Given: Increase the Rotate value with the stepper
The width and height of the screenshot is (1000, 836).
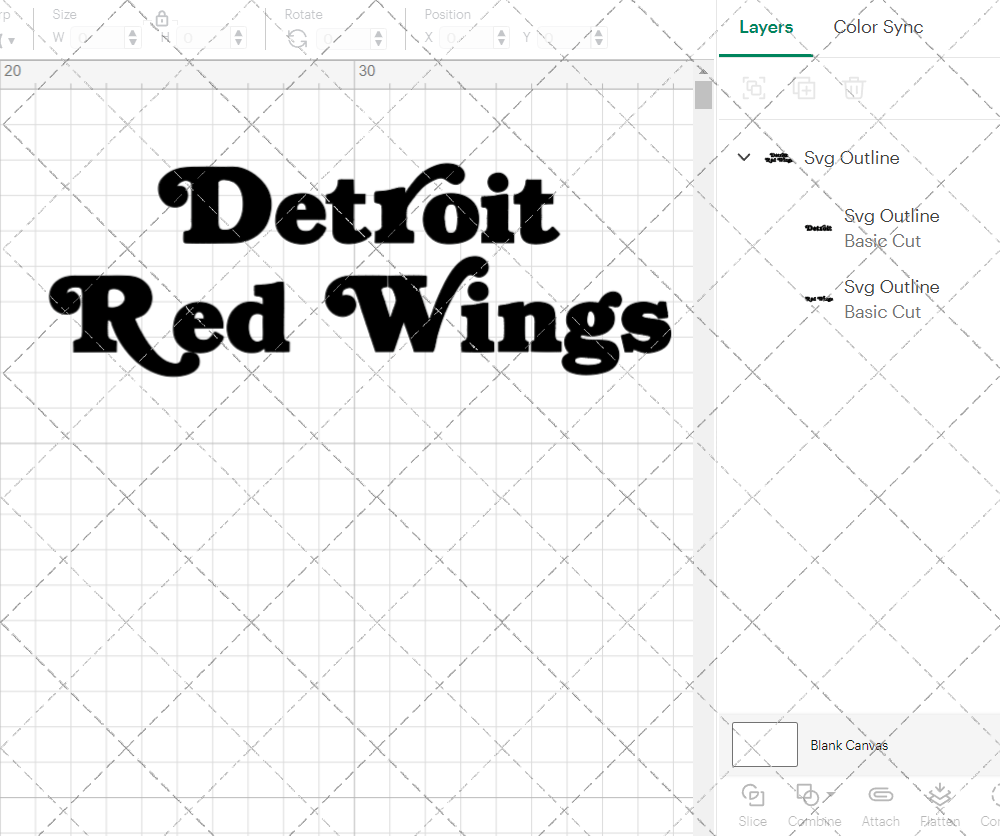Looking at the screenshot, I should (x=377, y=32).
